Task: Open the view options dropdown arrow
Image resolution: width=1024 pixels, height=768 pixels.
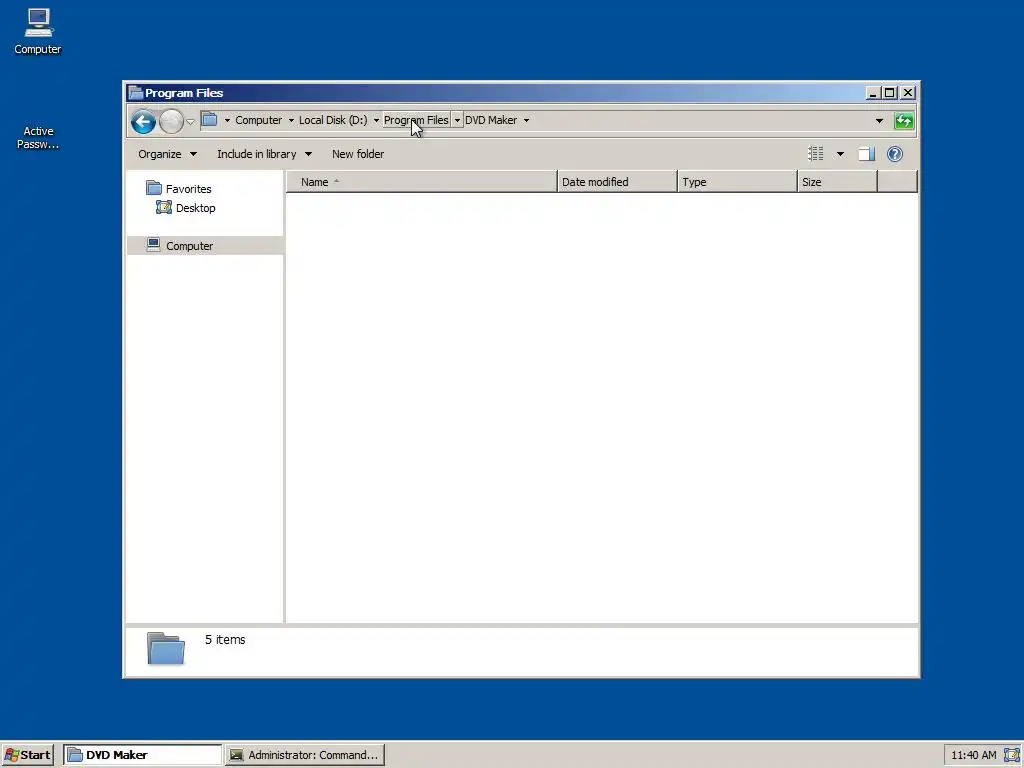Action: click(840, 154)
